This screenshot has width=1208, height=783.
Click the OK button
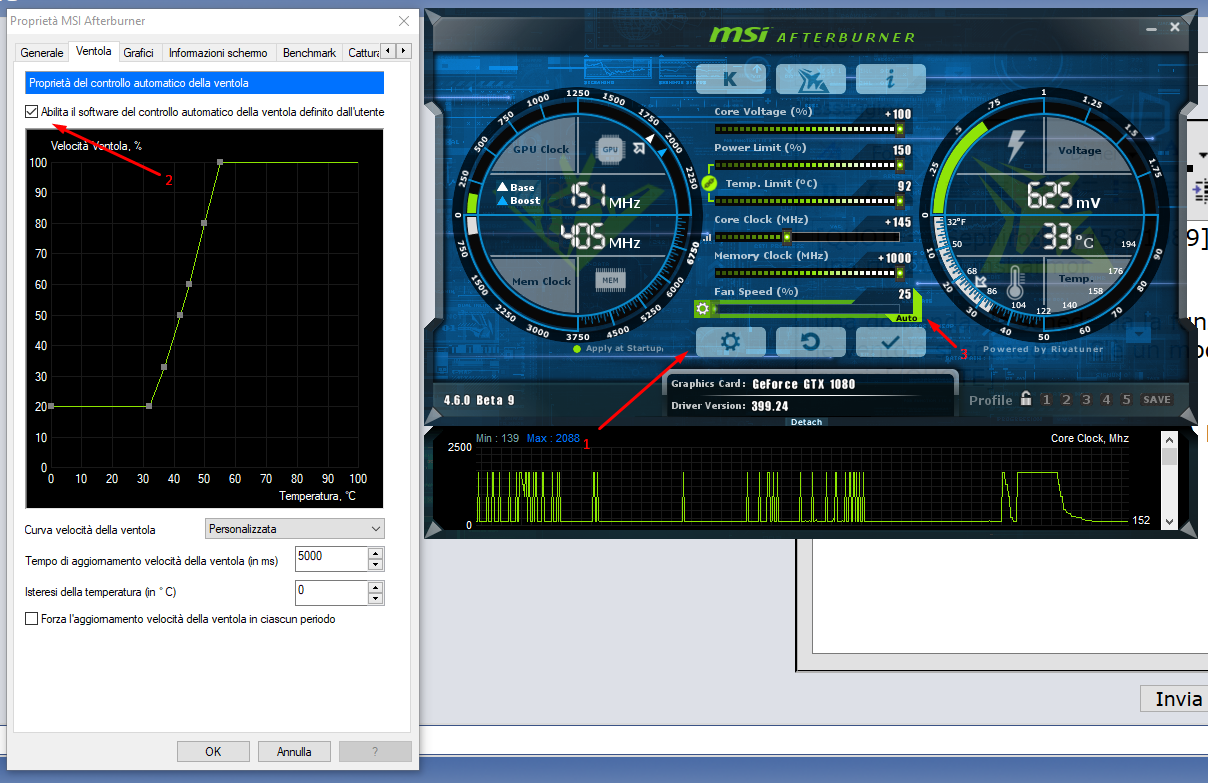213,752
